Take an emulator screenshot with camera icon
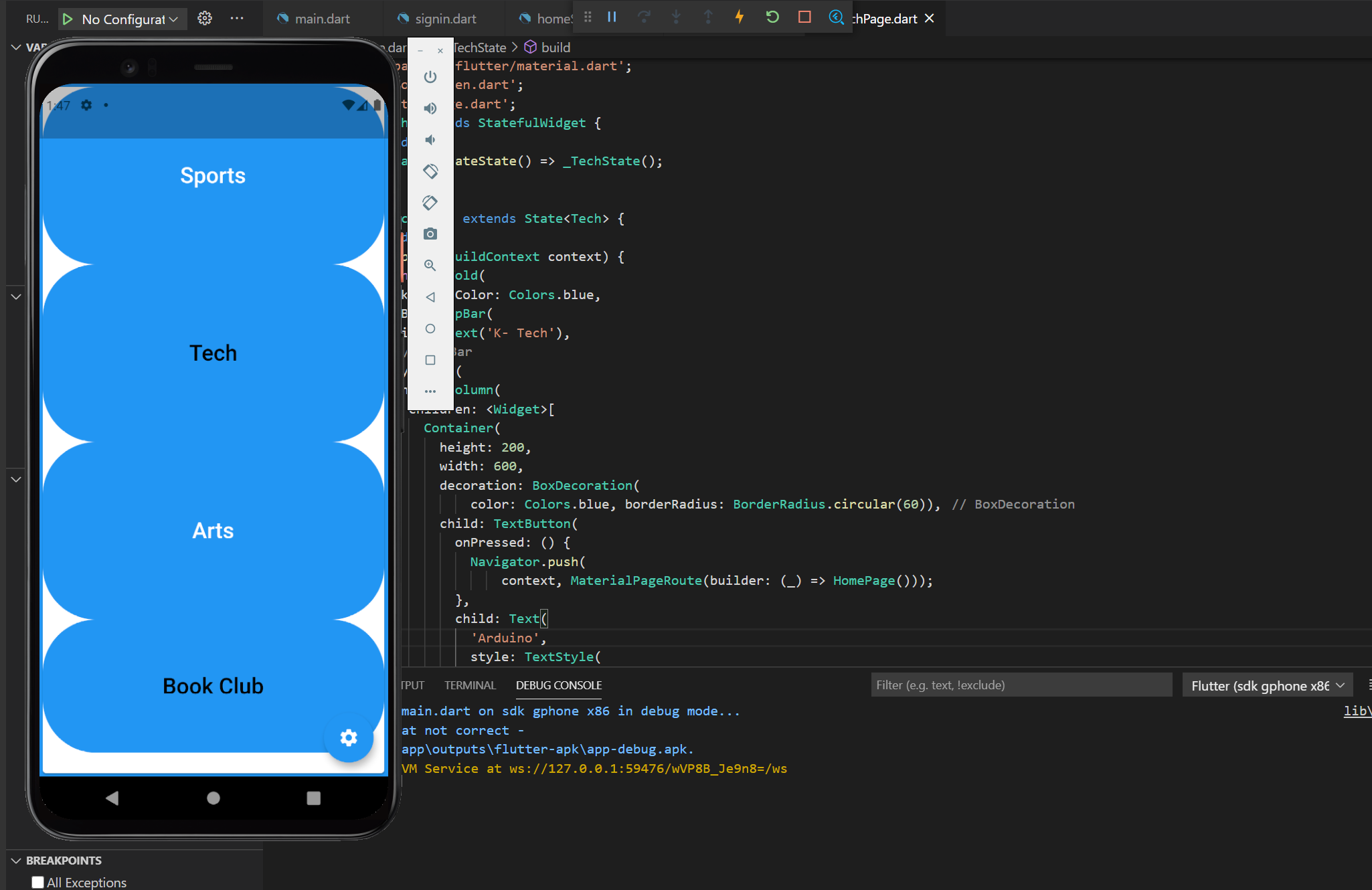Screen dimensions: 1372x890 tap(430, 234)
